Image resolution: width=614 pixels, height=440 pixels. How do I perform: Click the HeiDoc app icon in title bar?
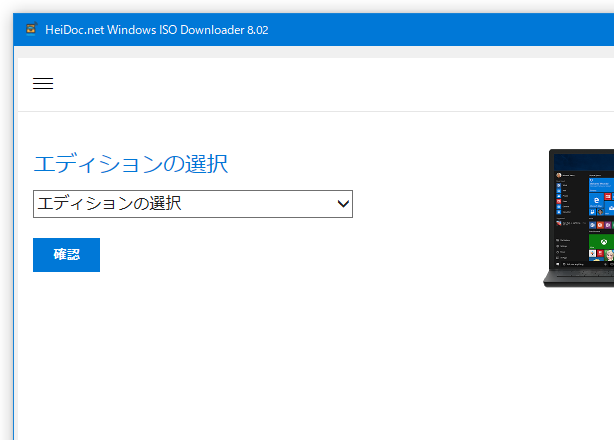tap(31, 29)
